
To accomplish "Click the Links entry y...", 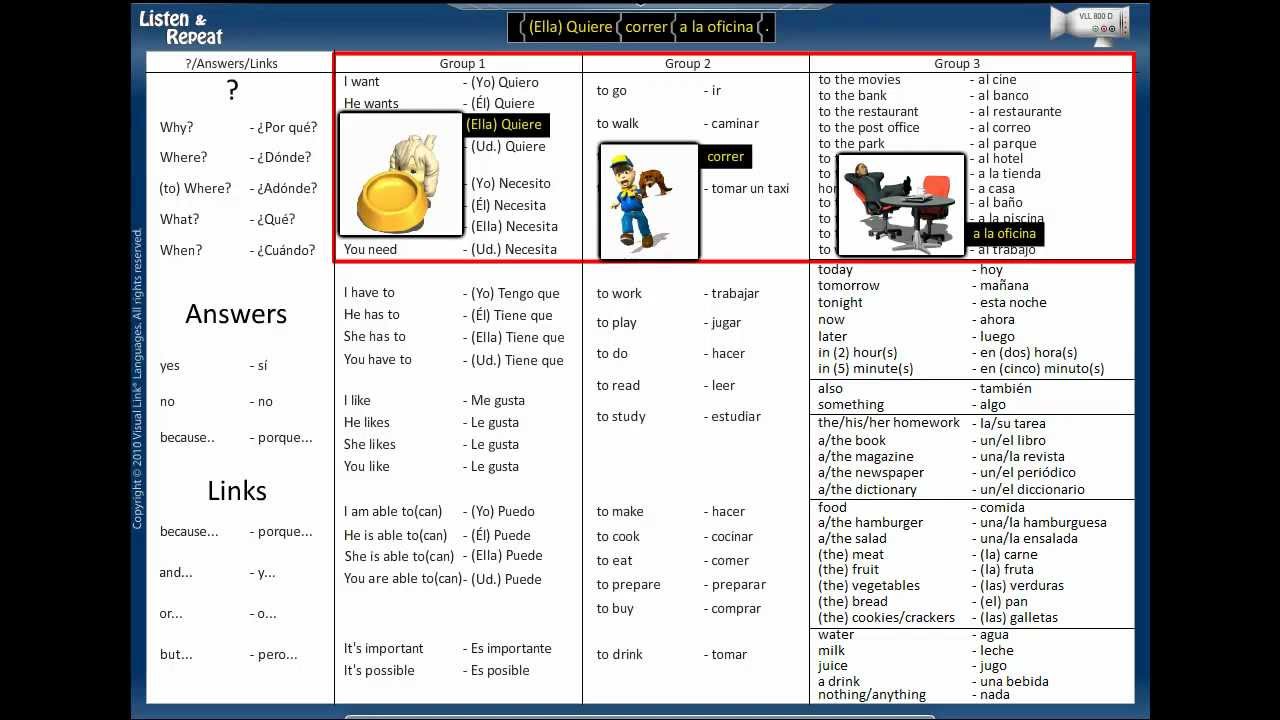I will point(266,573).
